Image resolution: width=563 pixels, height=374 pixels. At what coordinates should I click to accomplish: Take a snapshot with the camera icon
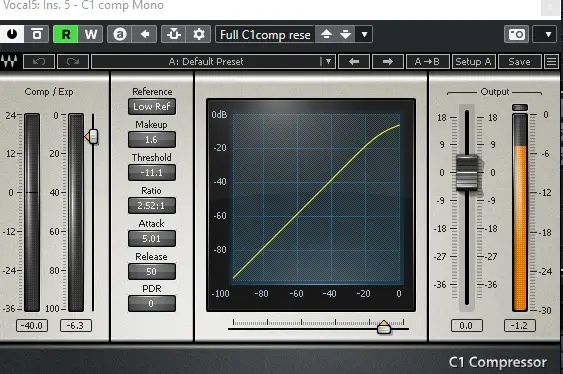click(516, 34)
